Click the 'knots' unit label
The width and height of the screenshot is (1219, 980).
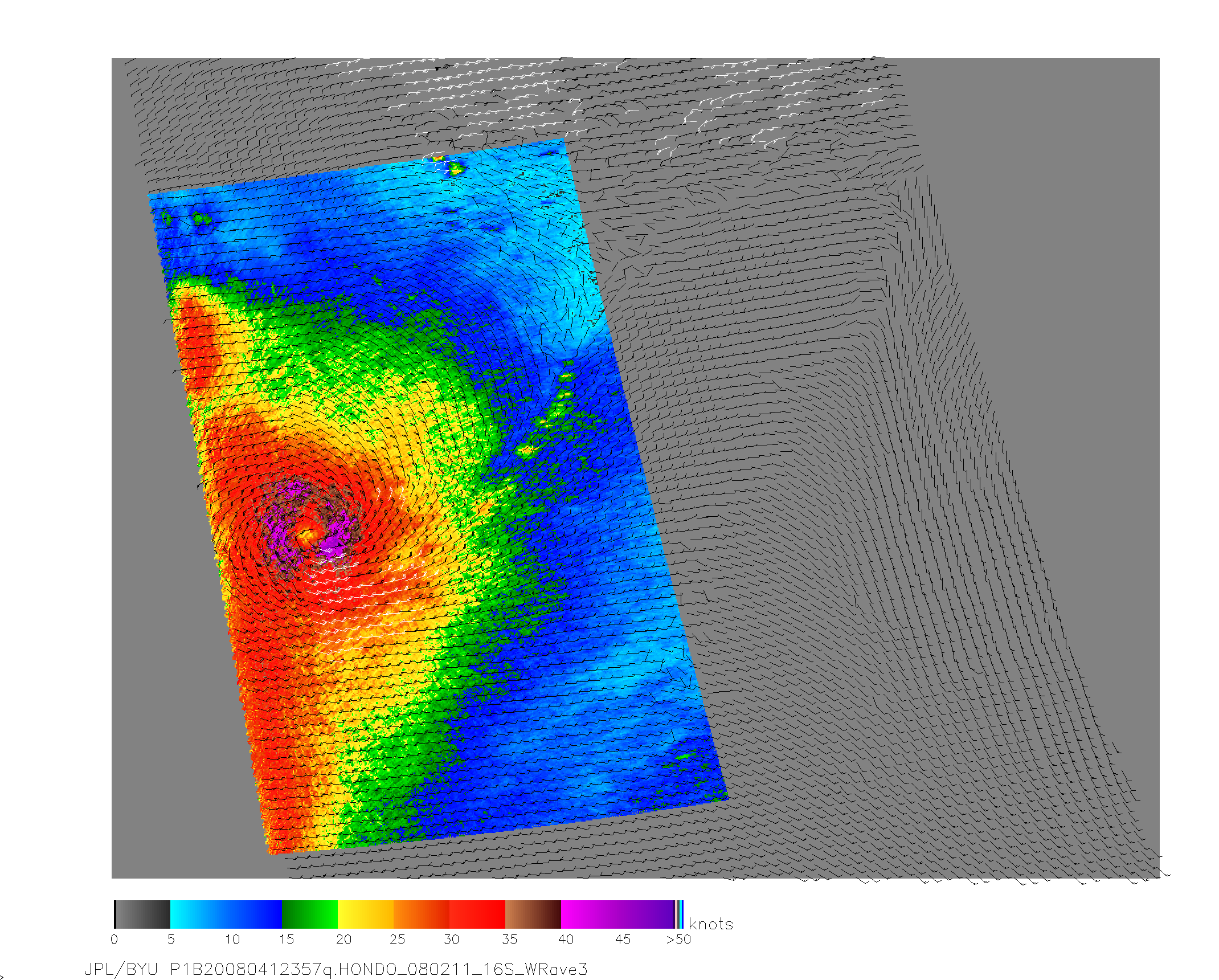[711, 924]
